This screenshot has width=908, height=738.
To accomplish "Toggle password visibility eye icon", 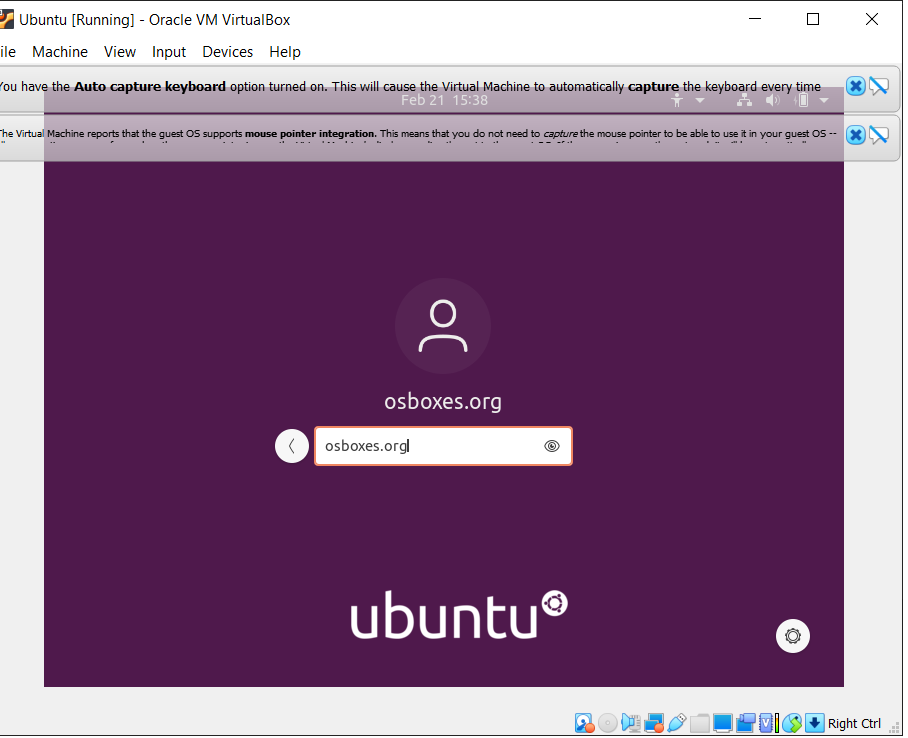I will (x=552, y=446).
